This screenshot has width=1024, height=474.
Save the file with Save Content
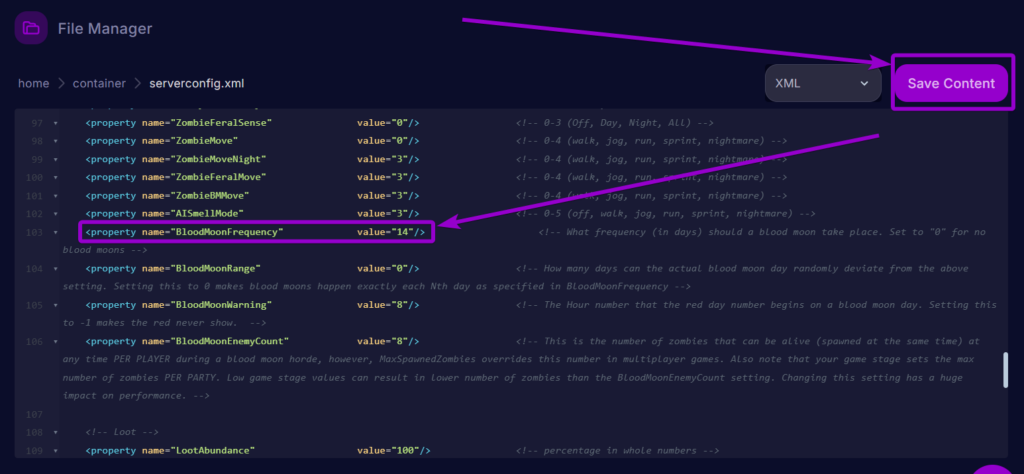tap(951, 83)
